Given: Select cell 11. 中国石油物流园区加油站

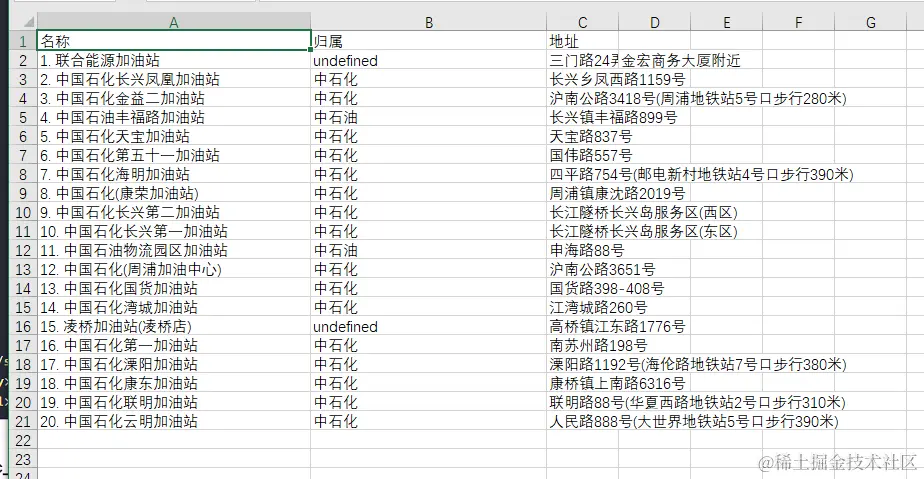Looking at the screenshot, I should tap(174, 250).
